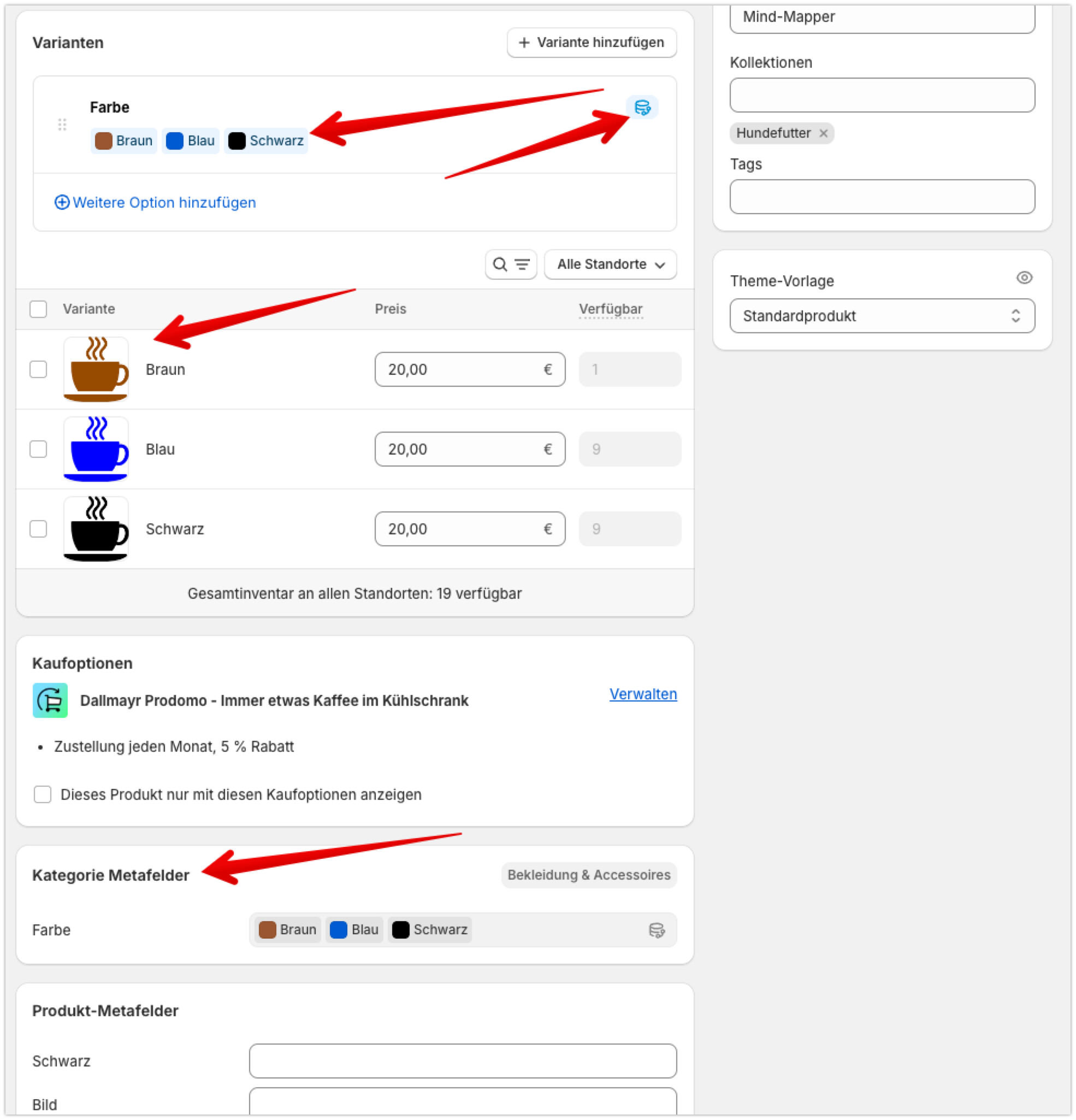Open the brown coffee cup variant image

click(x=96, y=369)
